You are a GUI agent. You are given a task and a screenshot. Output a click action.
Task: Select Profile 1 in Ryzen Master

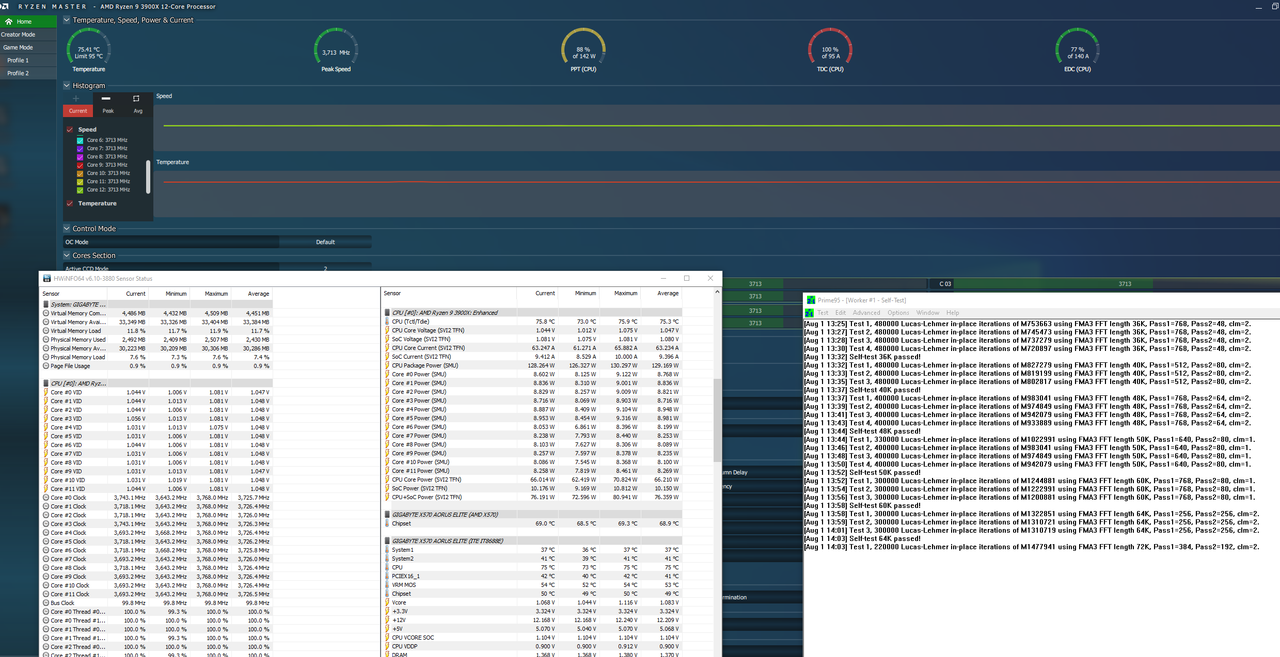pos(29,60)
